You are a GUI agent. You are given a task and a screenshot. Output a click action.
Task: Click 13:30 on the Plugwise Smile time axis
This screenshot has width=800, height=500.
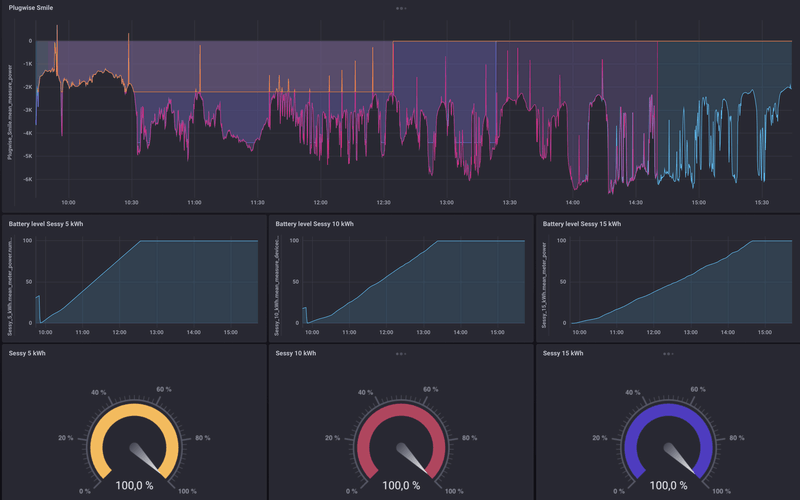[x=510, y=203]
